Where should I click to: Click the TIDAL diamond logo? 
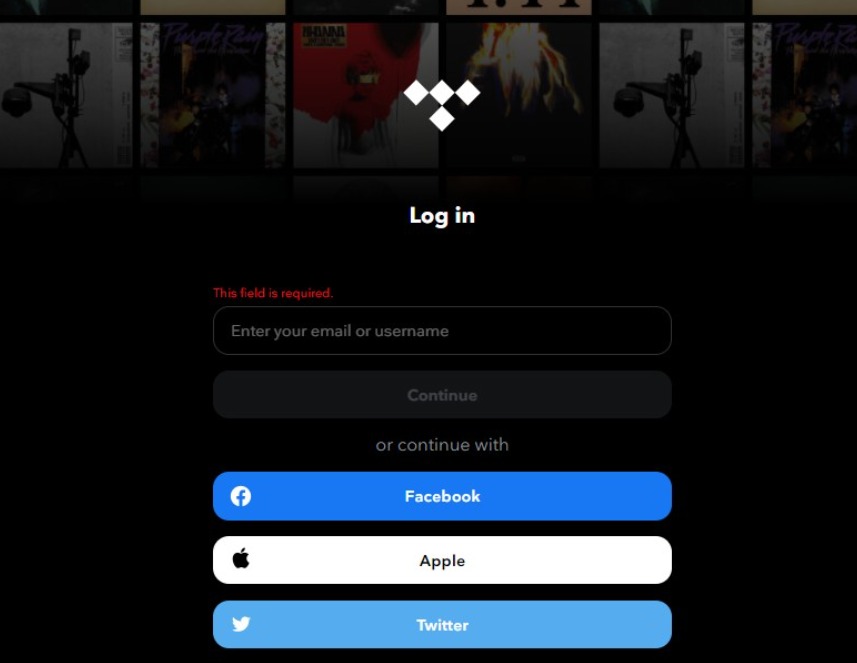442,105
